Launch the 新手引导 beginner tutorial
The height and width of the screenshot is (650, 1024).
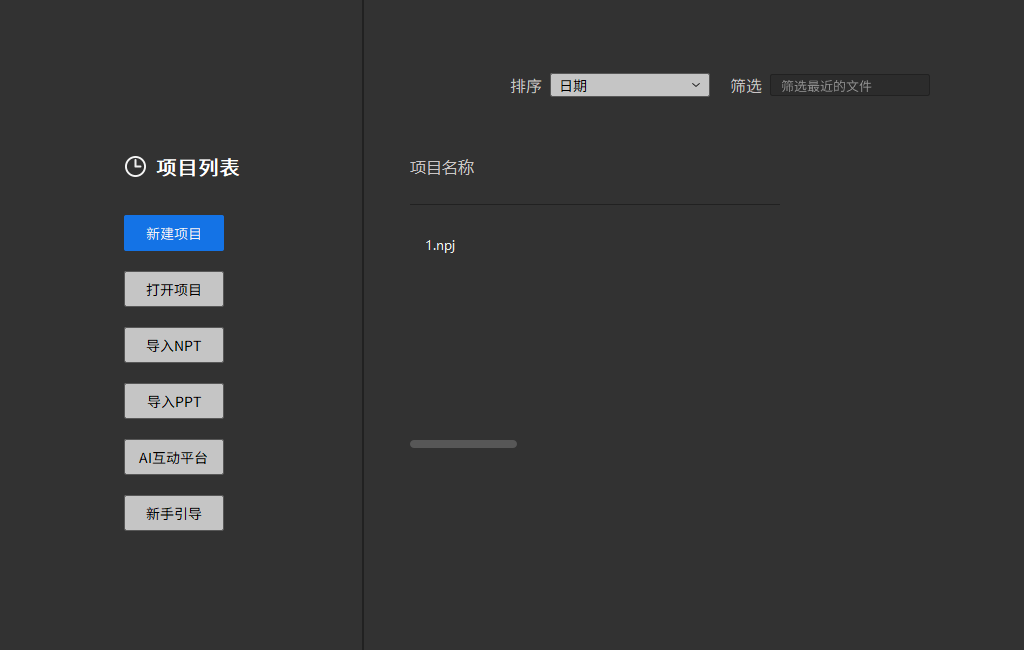click(x=173, y=513)
